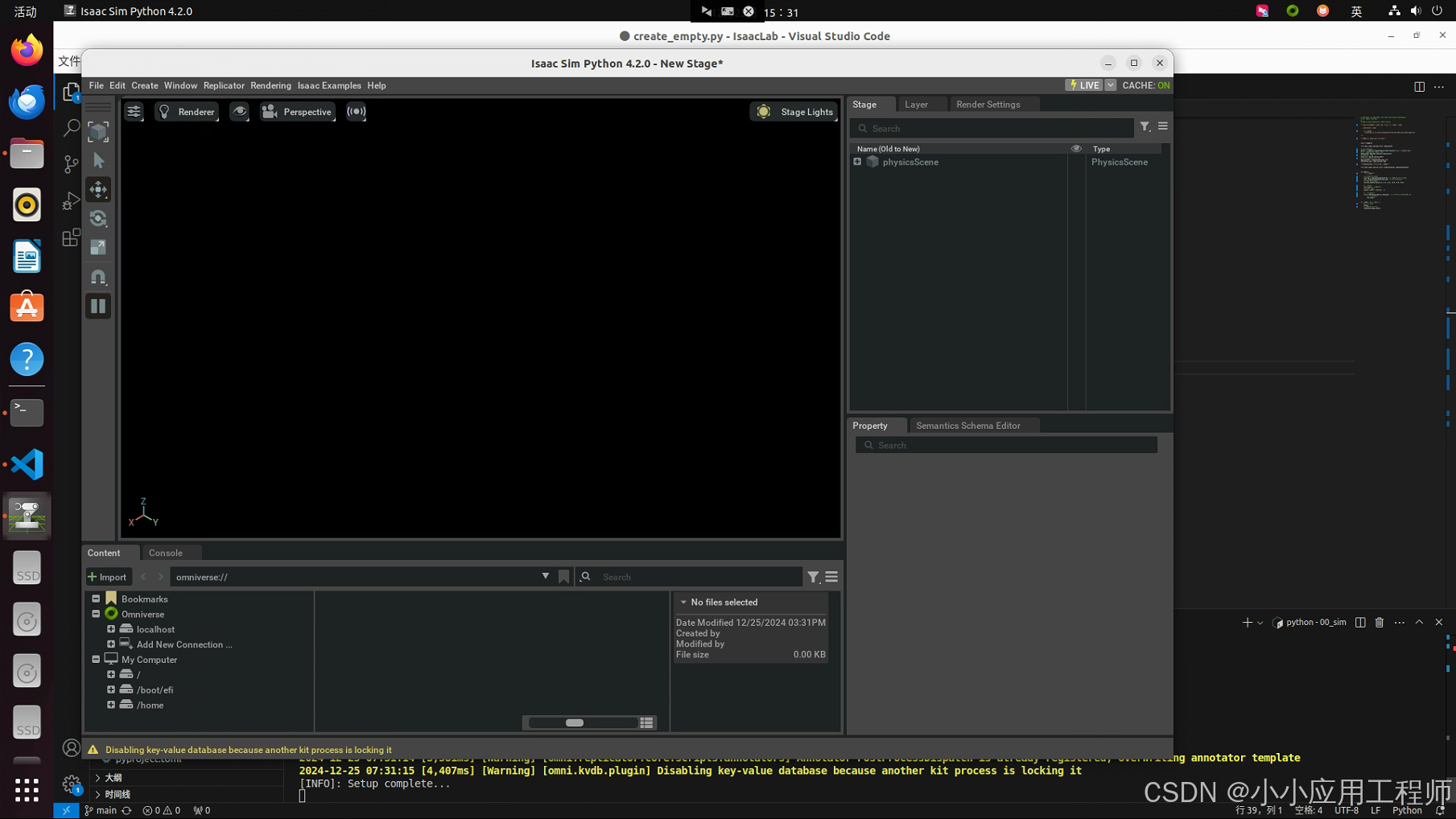Collapse the Bookmarks tree node
1456x819 pixels.
click(96, 599)
